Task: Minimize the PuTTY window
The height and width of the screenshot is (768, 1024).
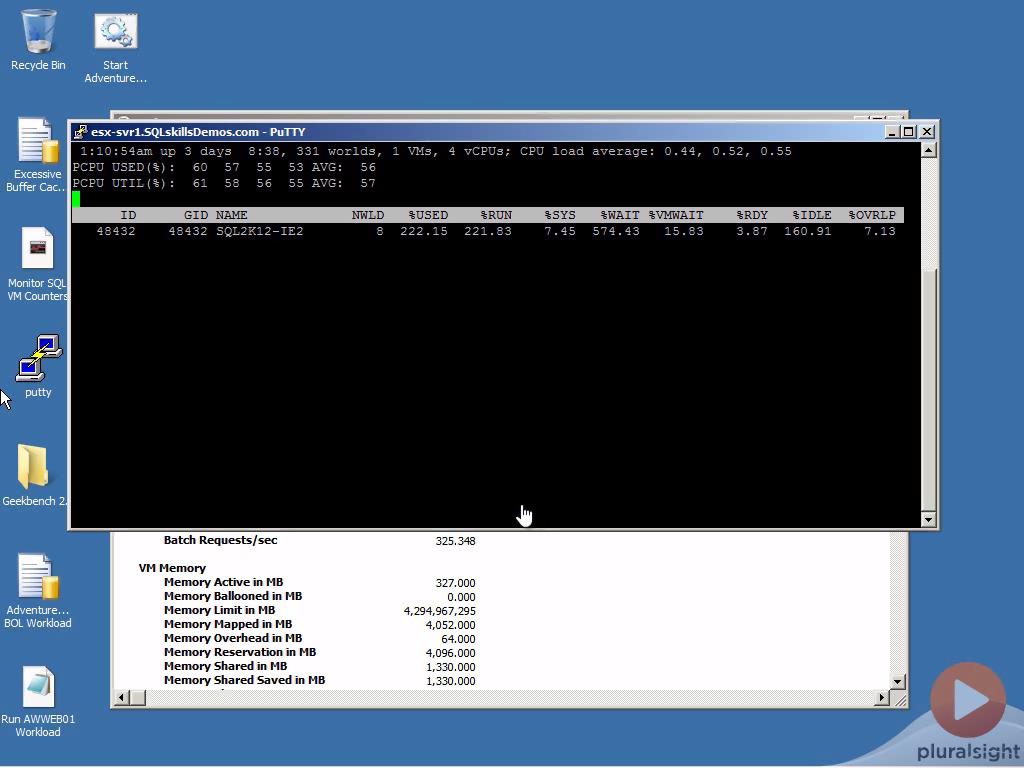Action: click(x=892, y=132)
